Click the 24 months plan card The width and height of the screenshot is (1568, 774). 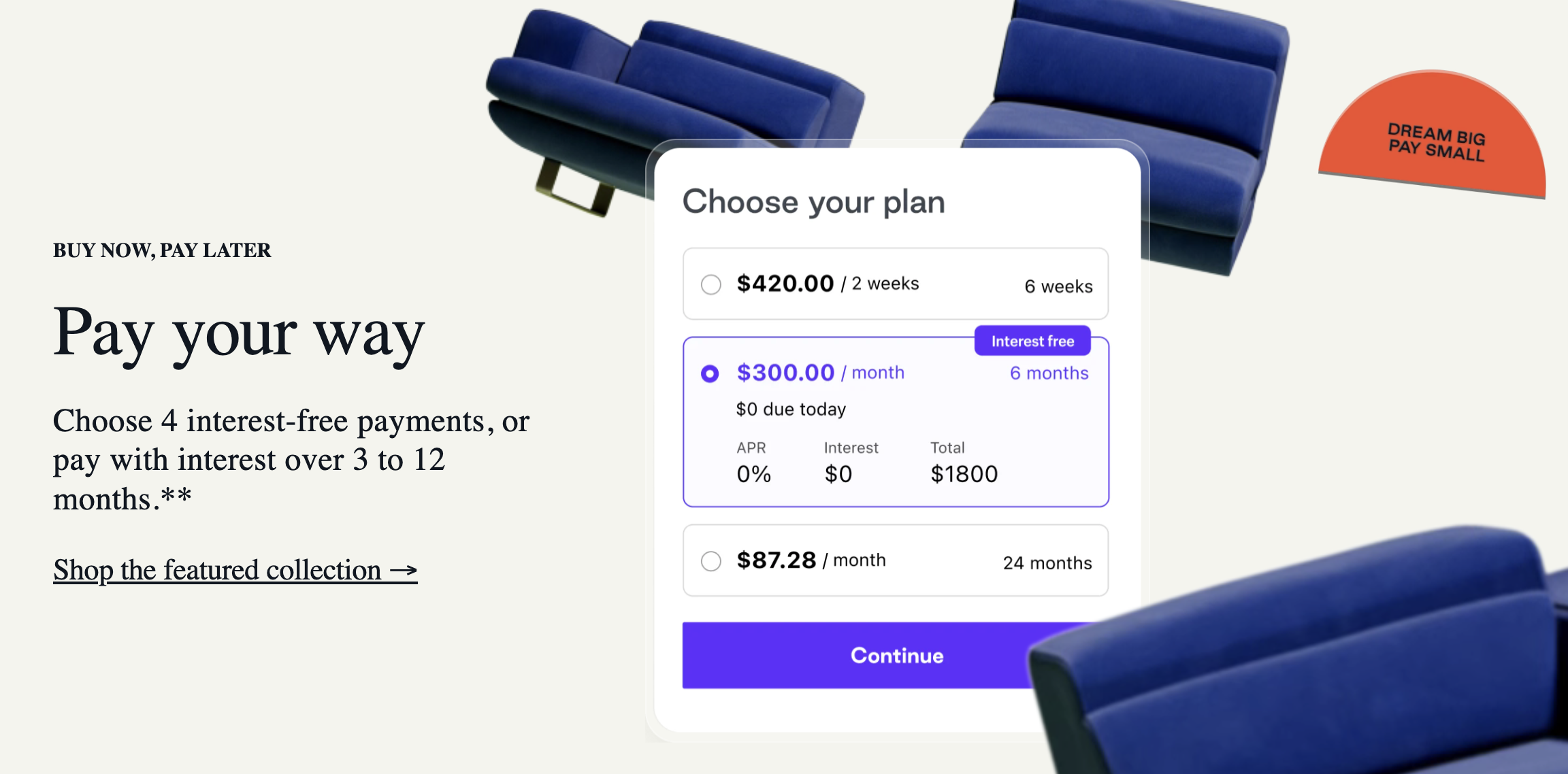click(x=895, y=560)
